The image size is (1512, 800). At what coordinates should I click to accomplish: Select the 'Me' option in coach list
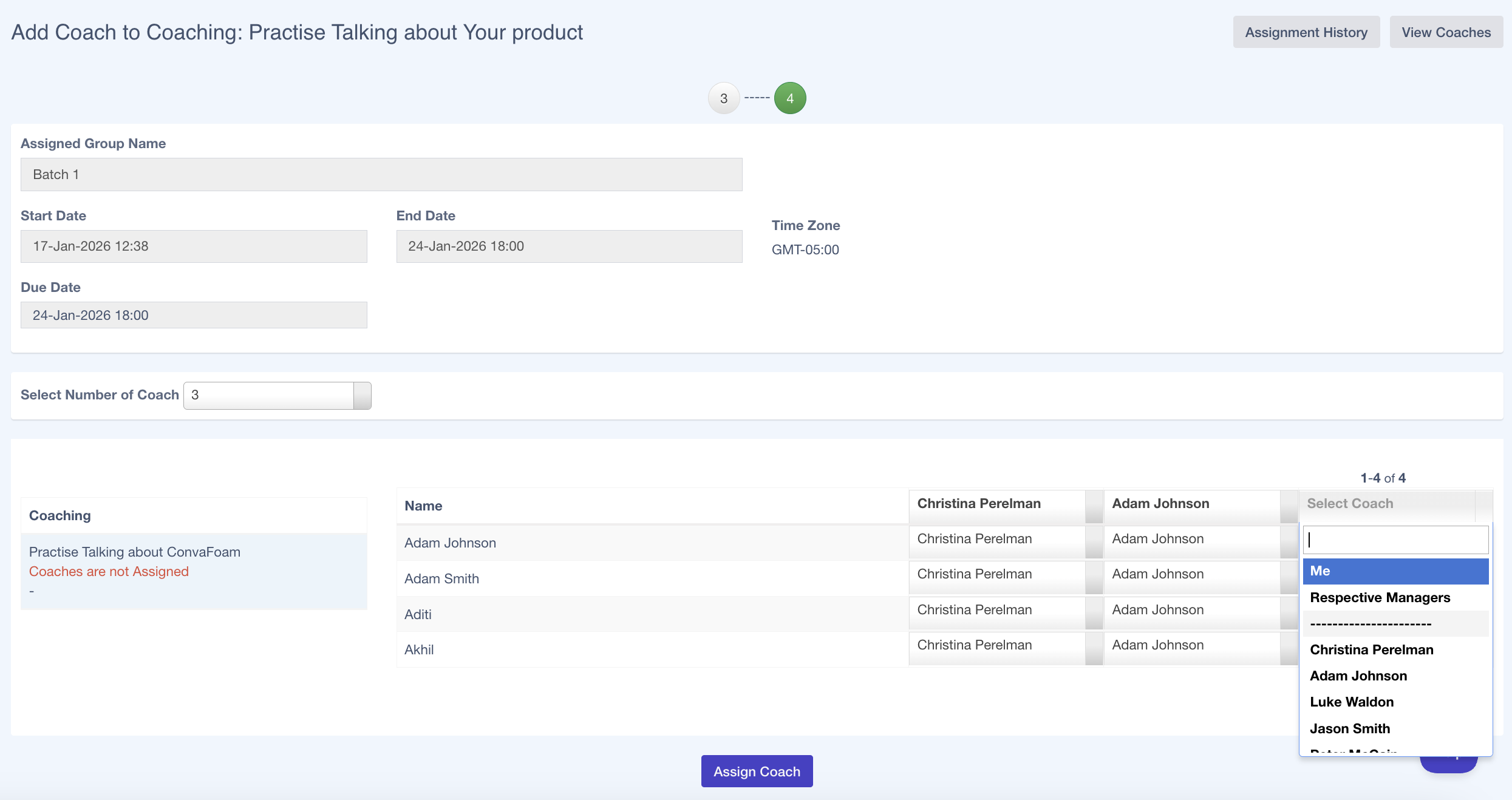pyautogui.click(x=1395, y=571)
